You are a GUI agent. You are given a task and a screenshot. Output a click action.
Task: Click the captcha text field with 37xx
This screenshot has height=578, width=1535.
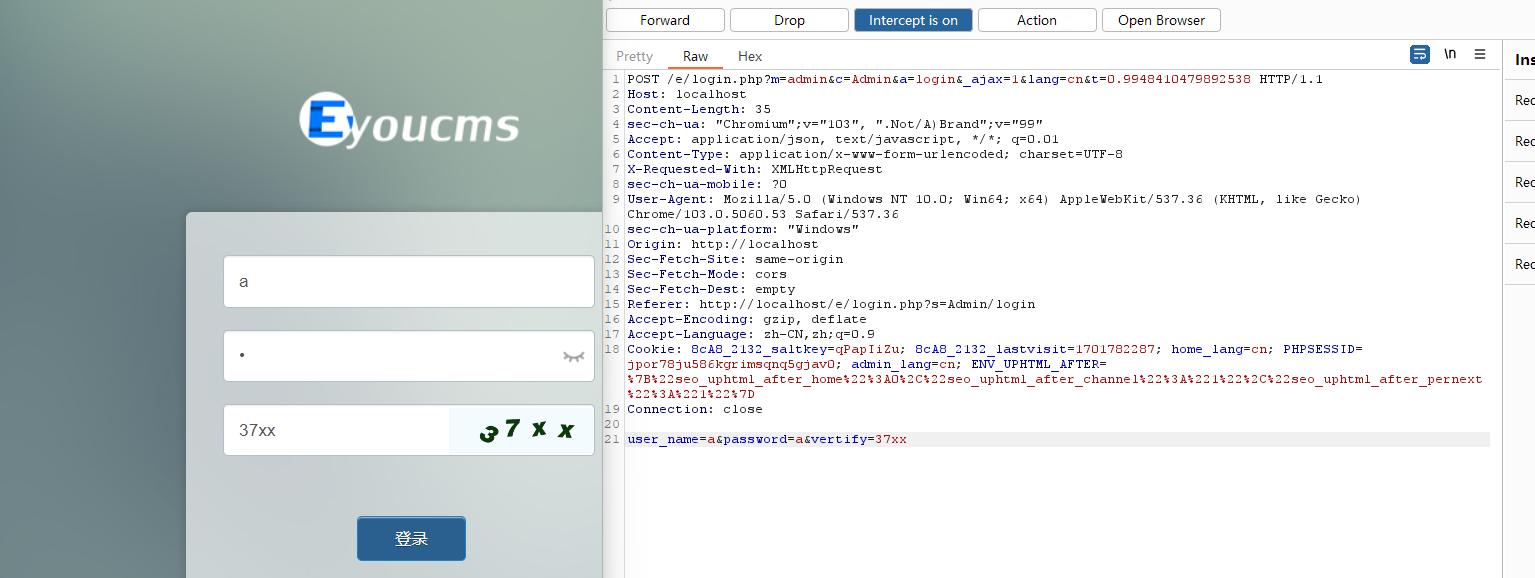coord(335,430)
